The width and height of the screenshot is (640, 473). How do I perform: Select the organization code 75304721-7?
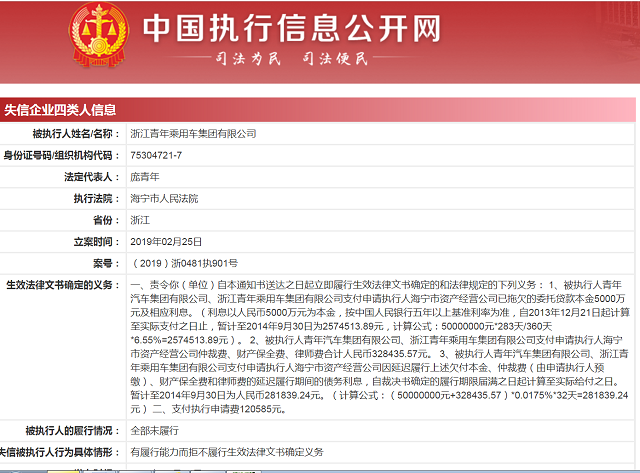[156, 155]
